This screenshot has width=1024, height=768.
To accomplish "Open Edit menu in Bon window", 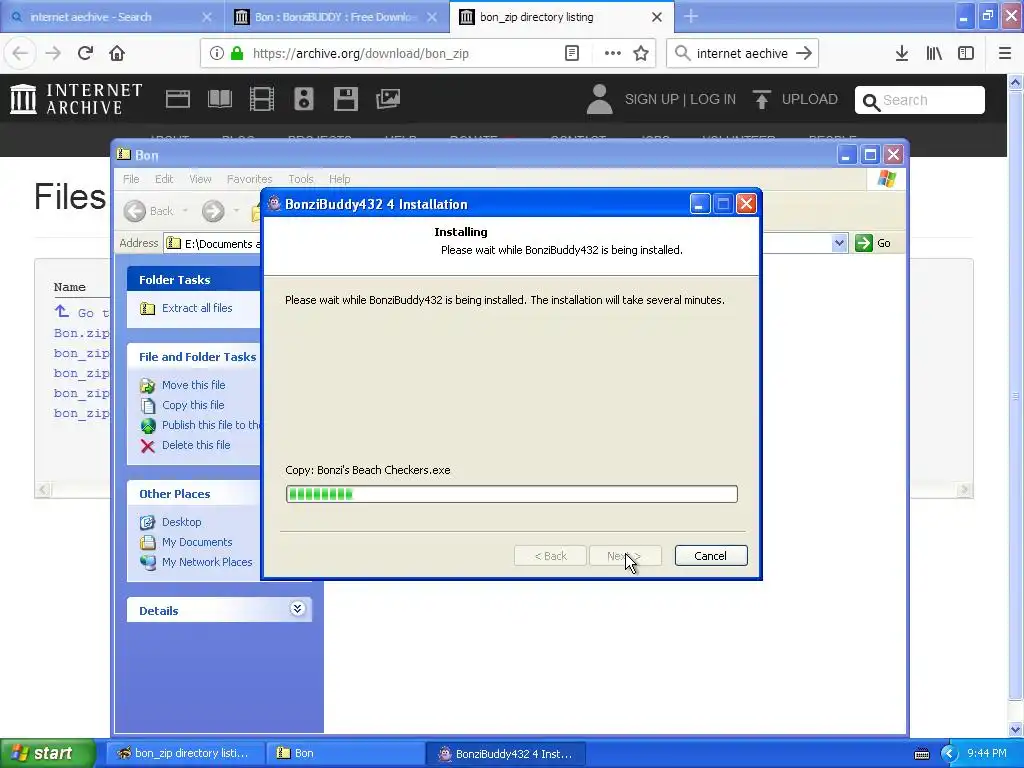I will click(x=164, y=179).
